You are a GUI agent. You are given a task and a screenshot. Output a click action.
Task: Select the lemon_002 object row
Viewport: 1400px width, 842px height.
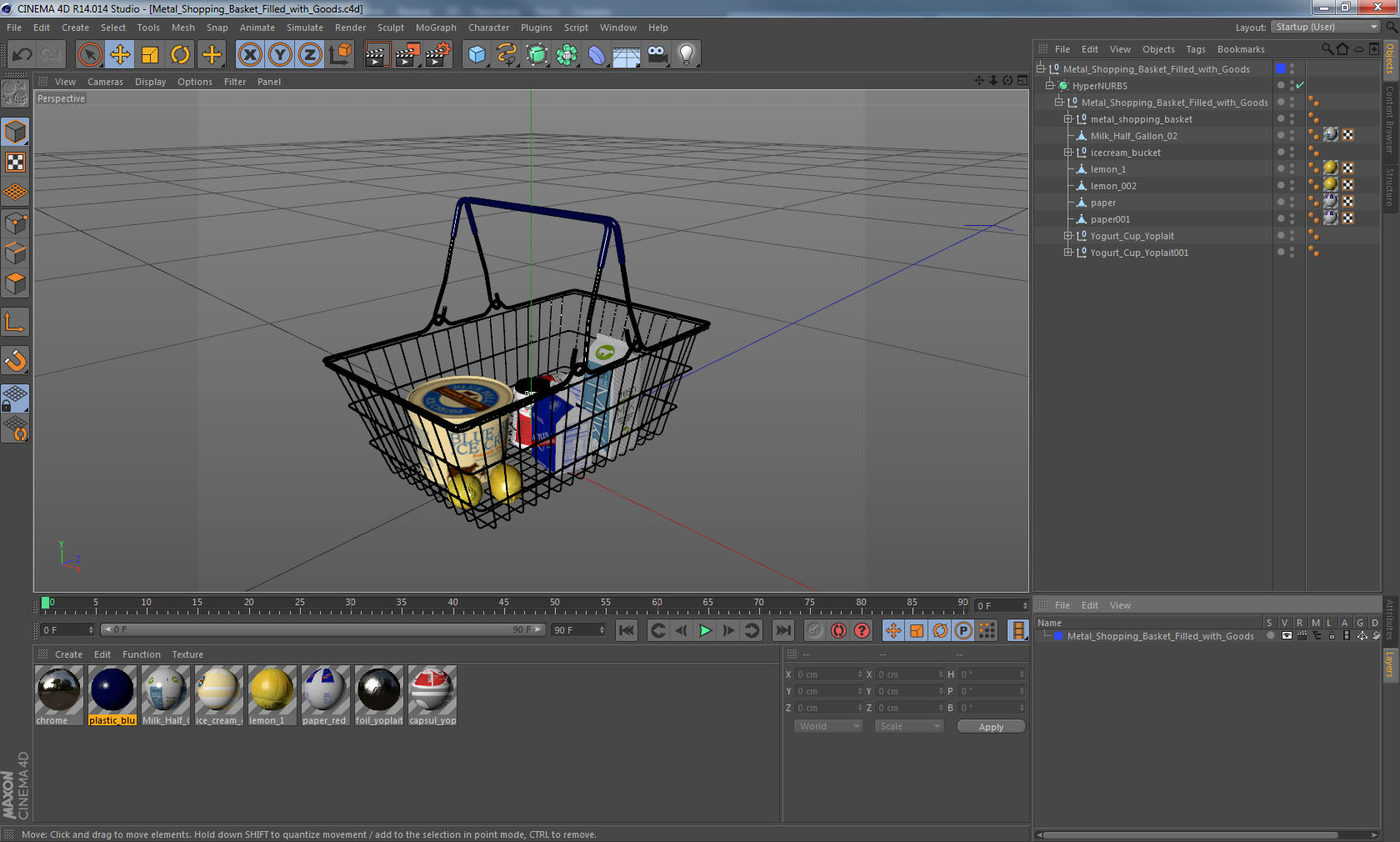[x=1113, y=186]
